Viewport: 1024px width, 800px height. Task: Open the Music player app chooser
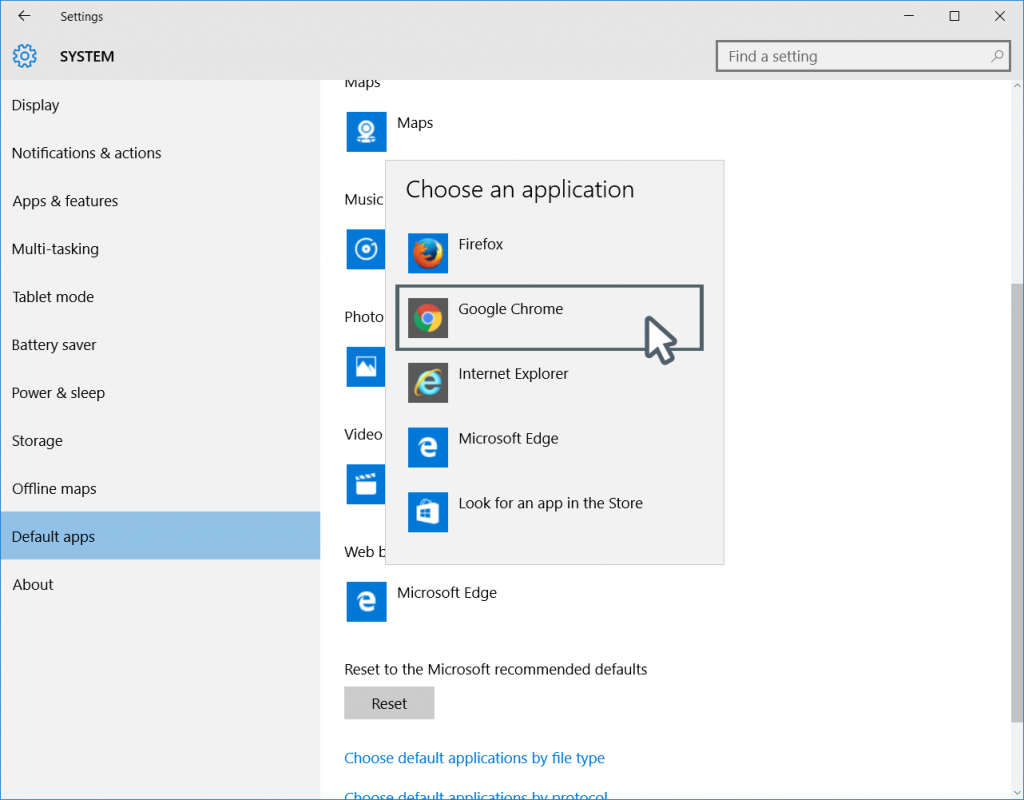point(366,249)
